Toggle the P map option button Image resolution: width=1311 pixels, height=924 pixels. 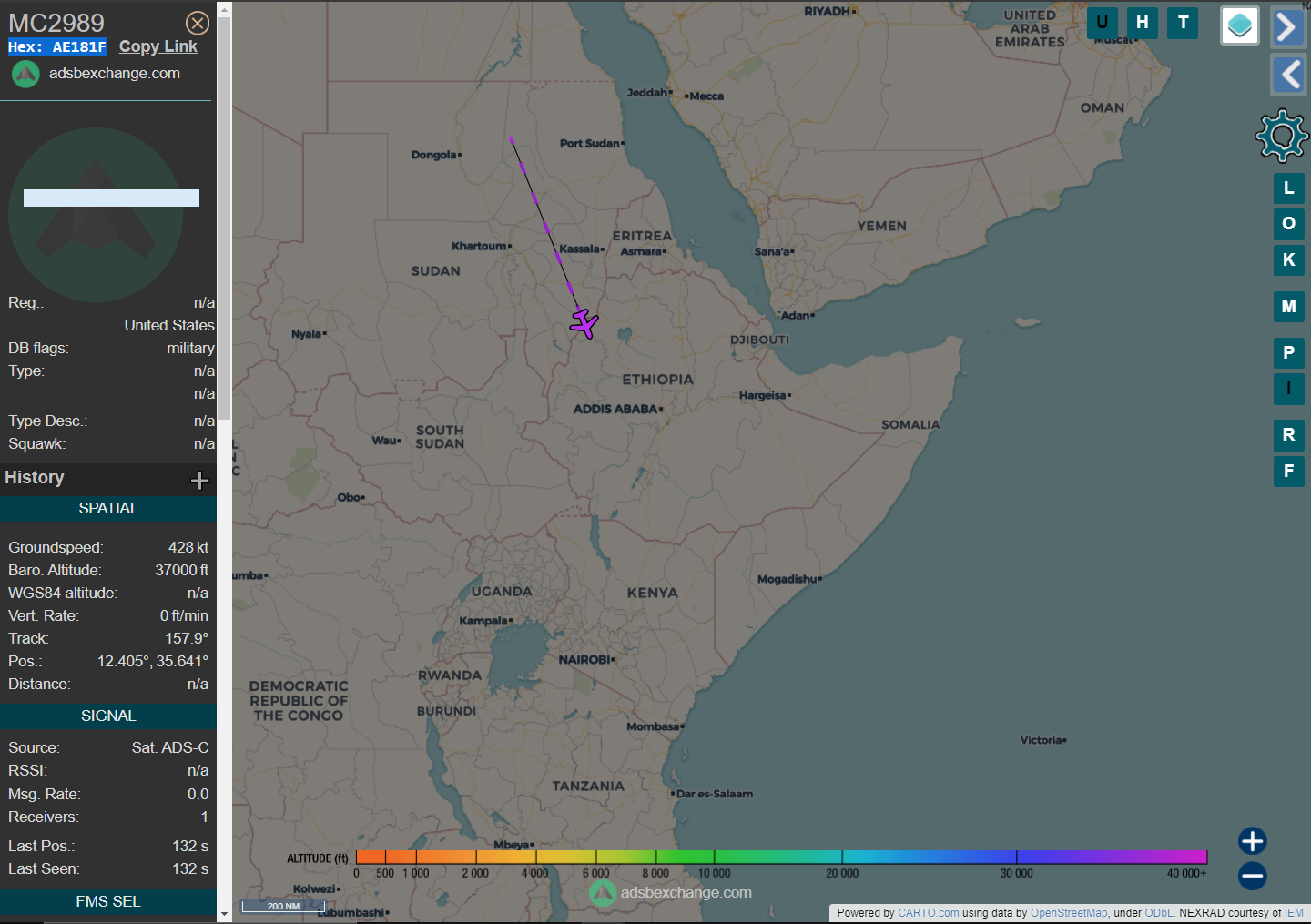pos(1289,352)
